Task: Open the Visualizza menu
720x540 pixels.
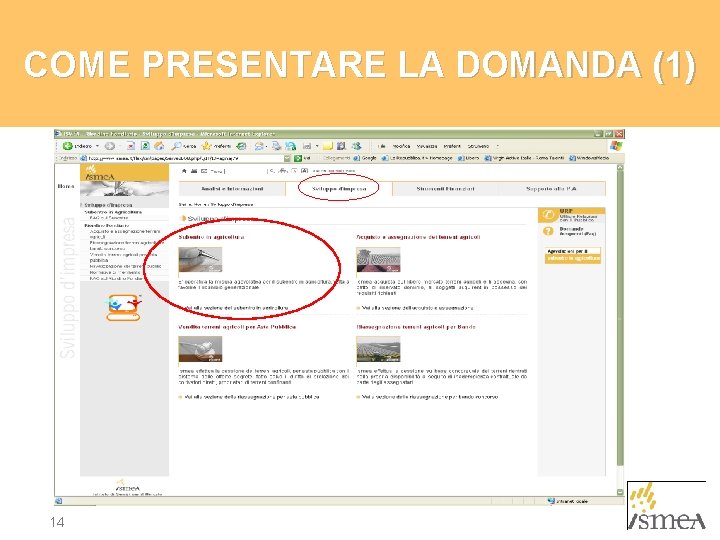Action: 427,146
